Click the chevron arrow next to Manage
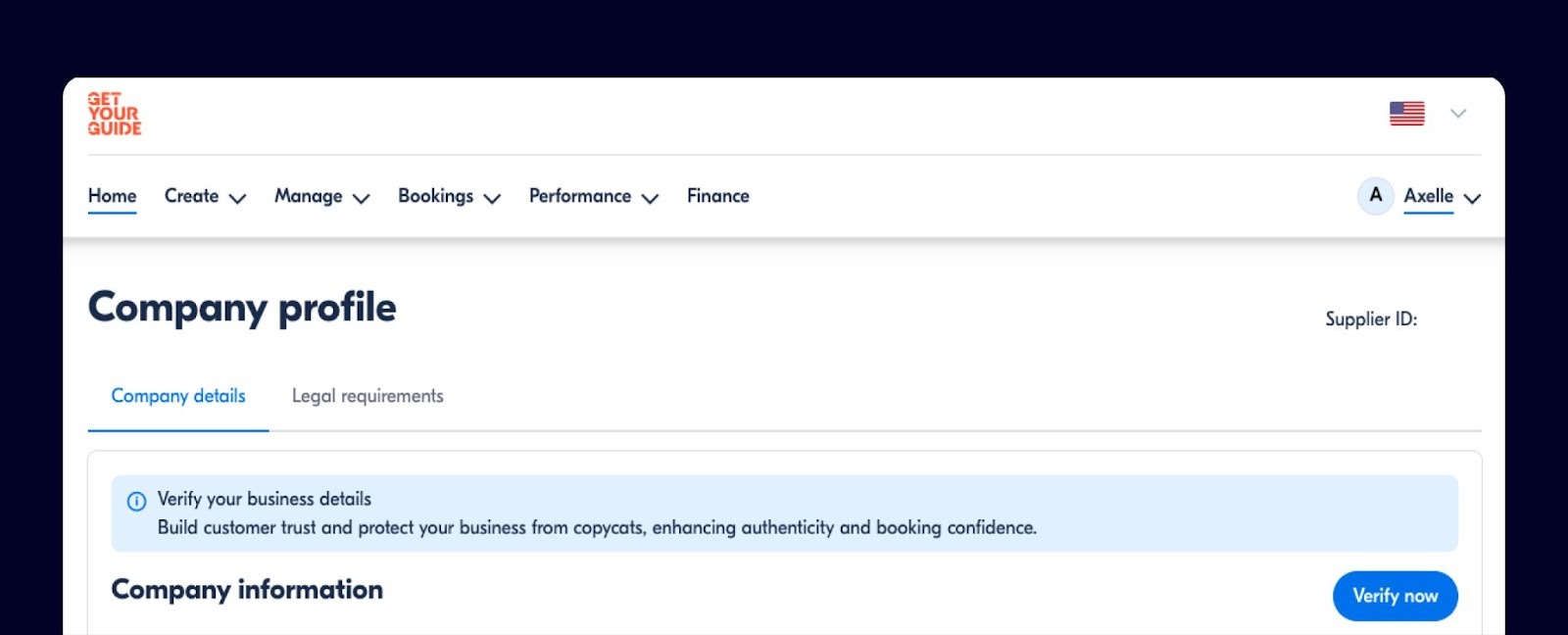The height and width of the screenshot is (635, 1568). 361,198
